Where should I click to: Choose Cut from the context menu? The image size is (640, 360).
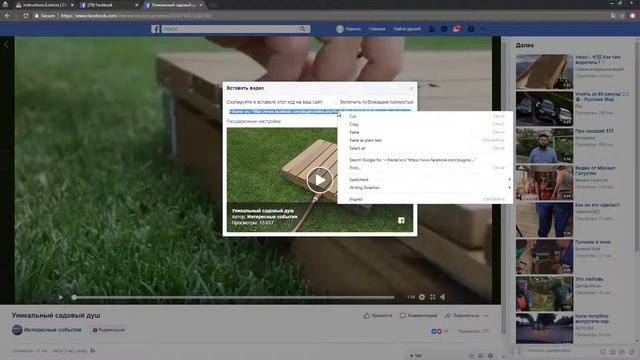pyautogui.click(x=425, y=116)
